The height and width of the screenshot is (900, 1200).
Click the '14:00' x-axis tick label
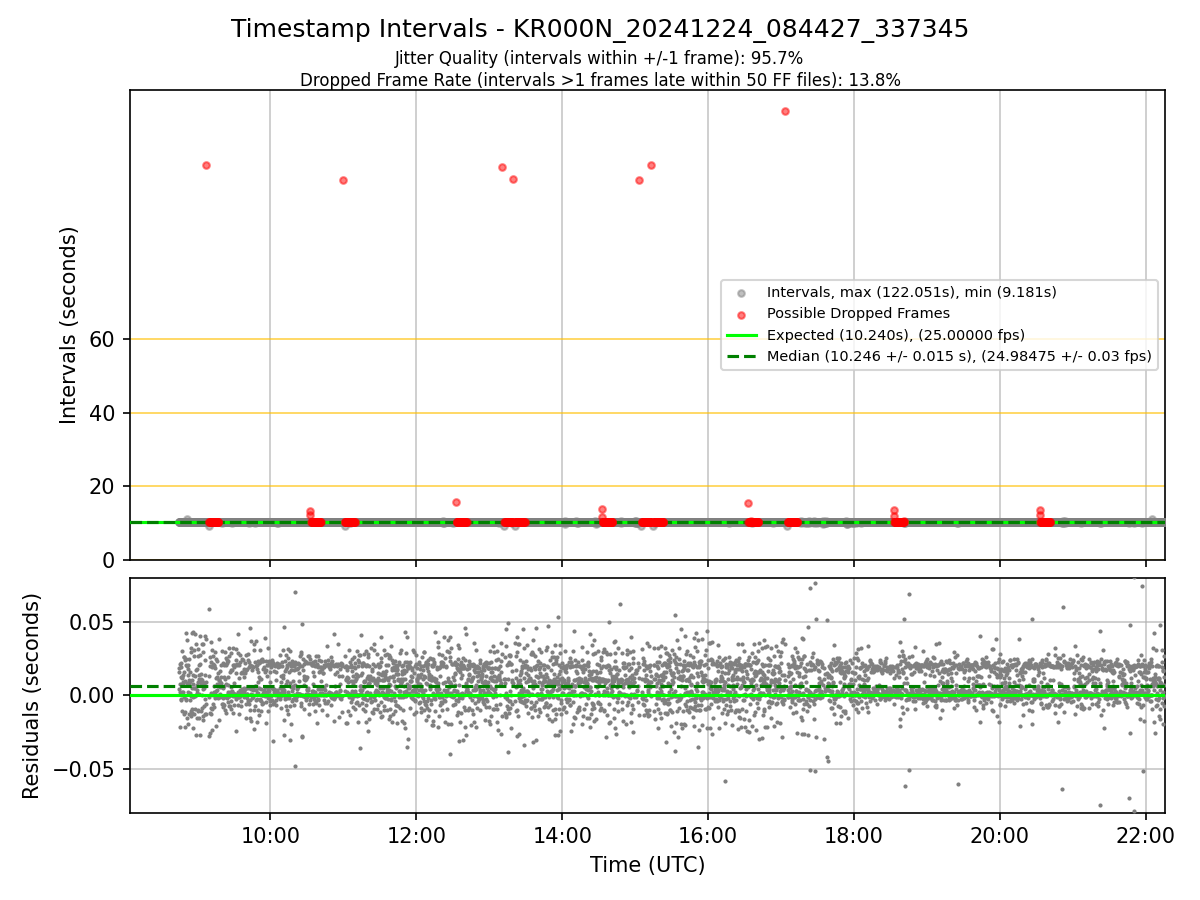pyautogui.click(x=562, y=835)
